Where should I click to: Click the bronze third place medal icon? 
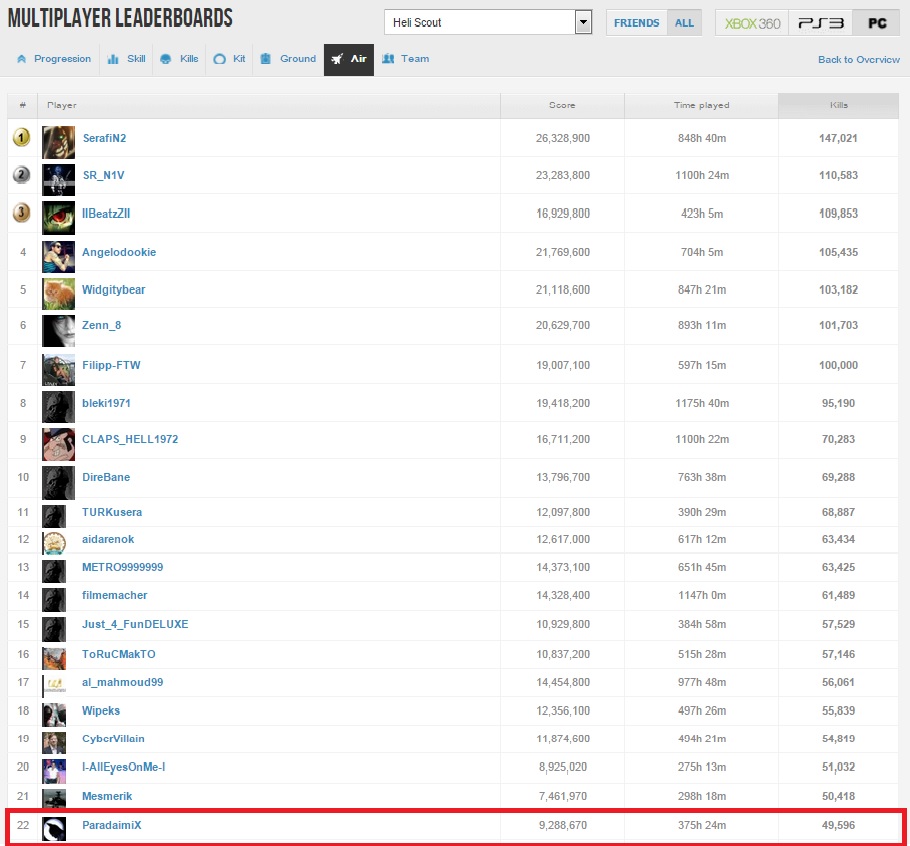click(21, 213)
